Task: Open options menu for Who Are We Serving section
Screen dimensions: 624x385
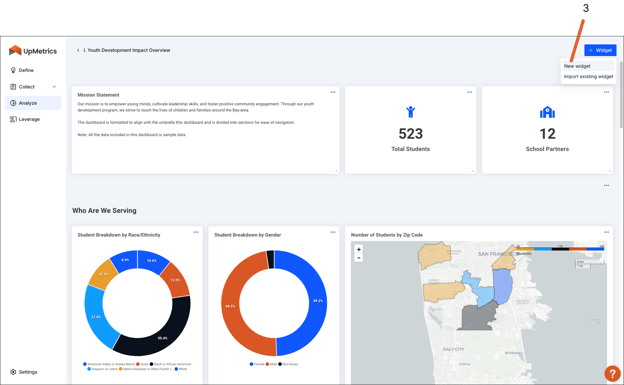Action: coord(606,186)
